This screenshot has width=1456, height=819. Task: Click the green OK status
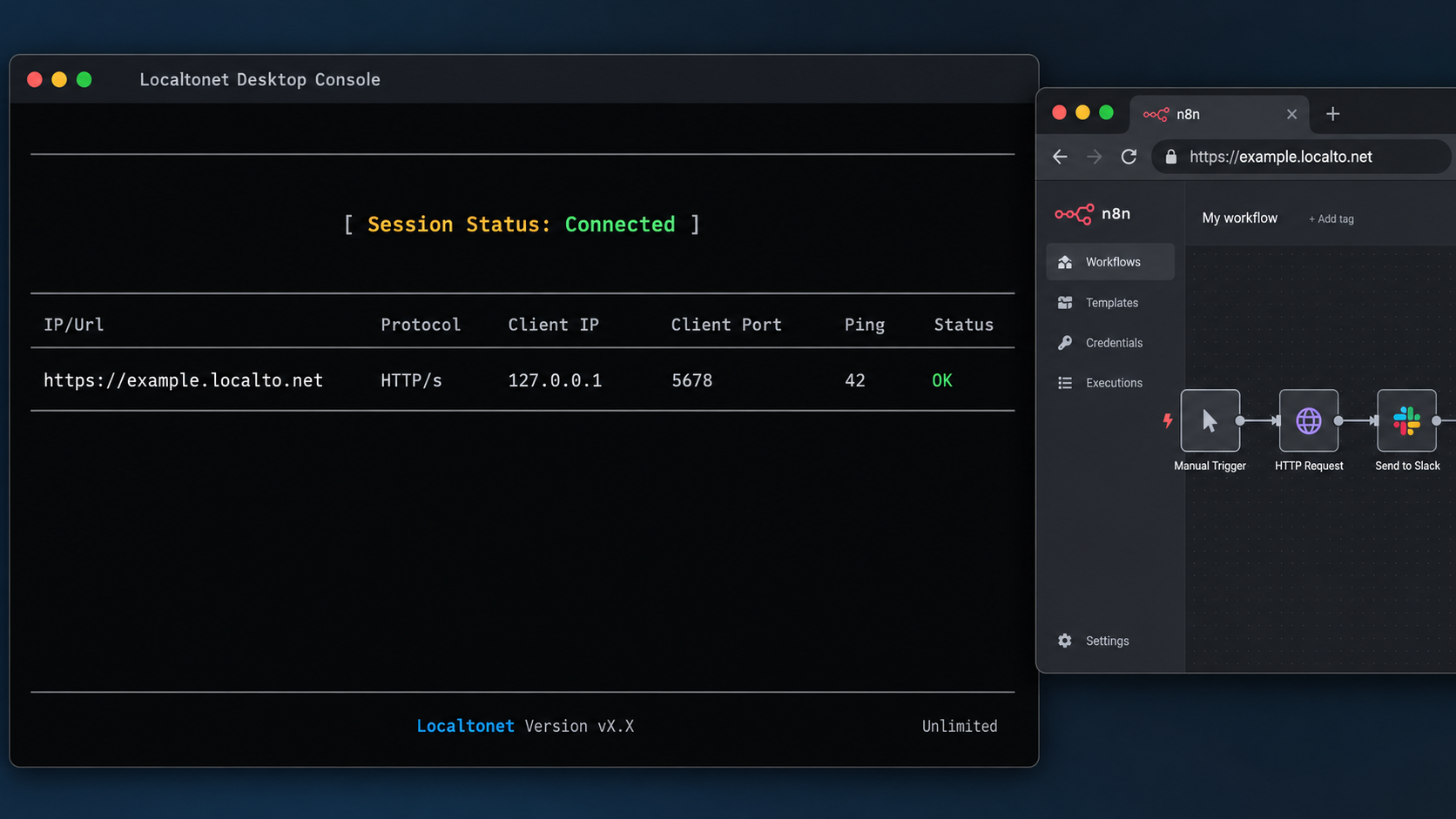tap(942, 380)
